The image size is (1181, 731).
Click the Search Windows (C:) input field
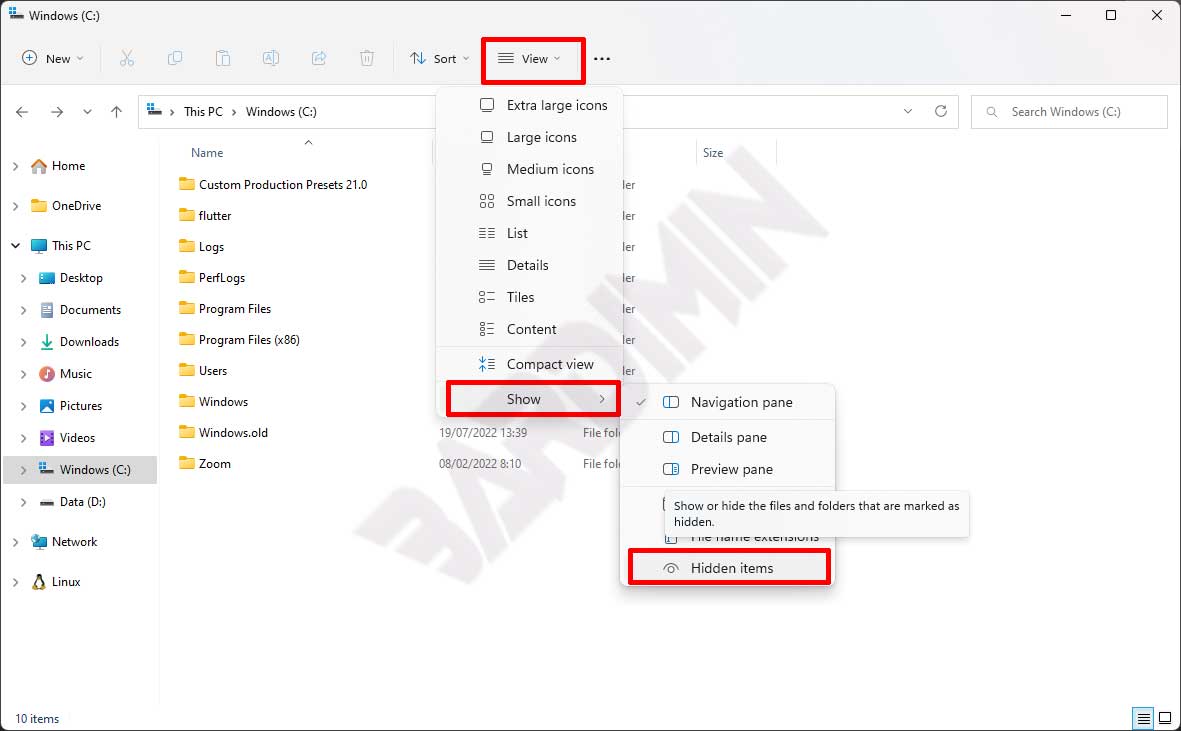(1069, 112)
